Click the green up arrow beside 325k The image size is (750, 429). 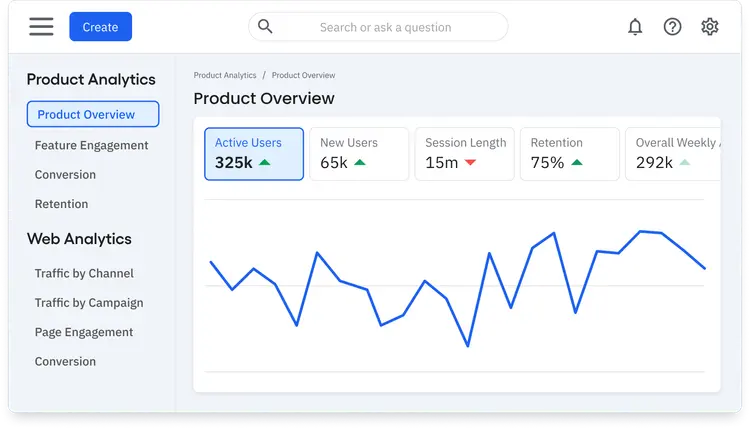pos(265,163)
